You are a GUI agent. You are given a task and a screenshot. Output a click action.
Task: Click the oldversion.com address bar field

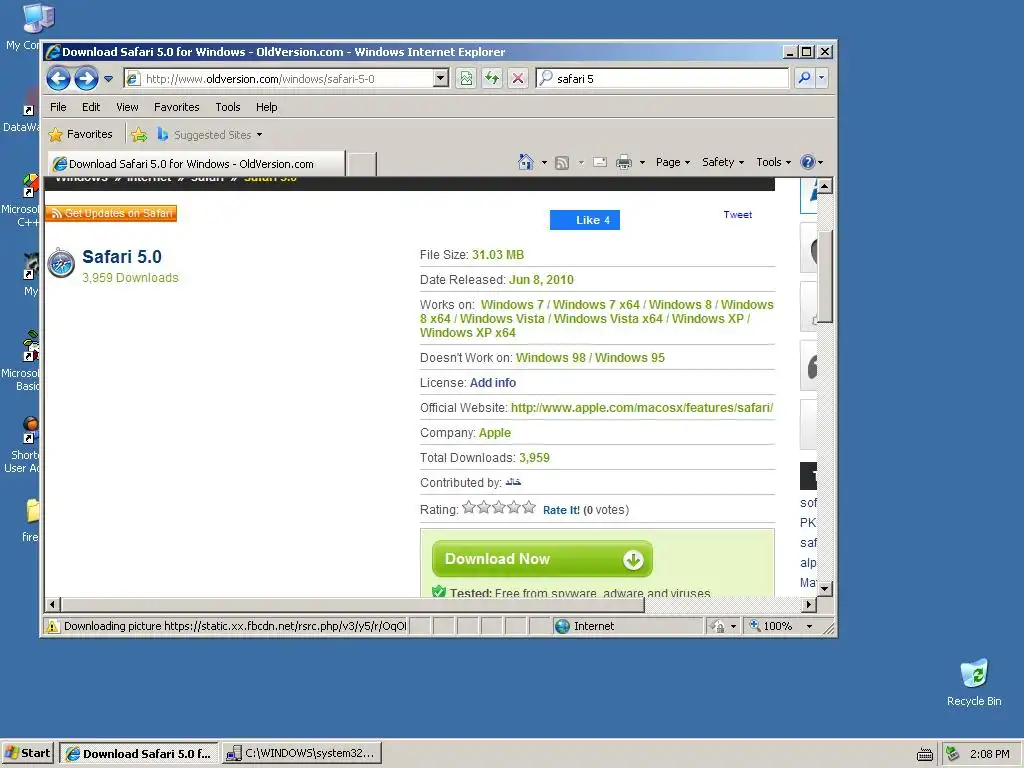pyautogui.click(x=279, y=79)
